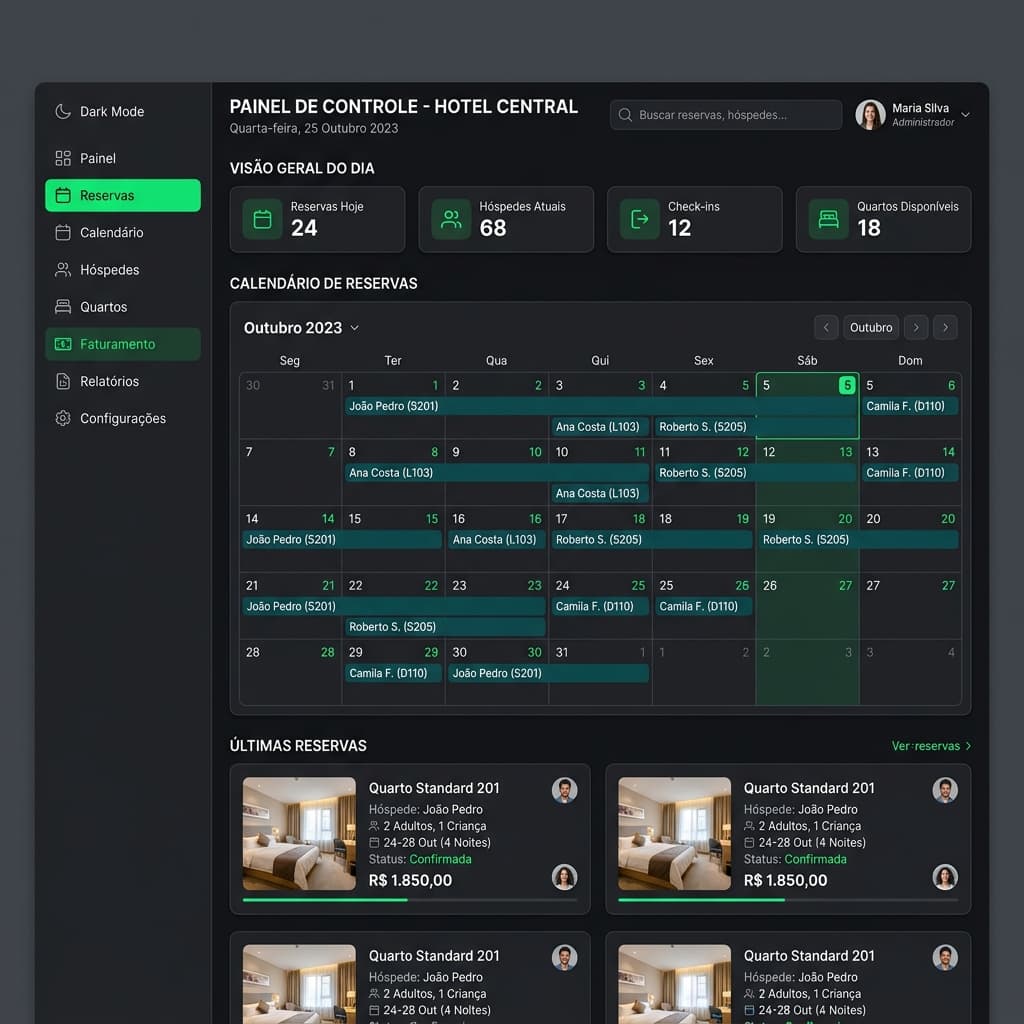
Task: Open Roberto S. (S205) booking on day 11
Action: pos(756,473)
